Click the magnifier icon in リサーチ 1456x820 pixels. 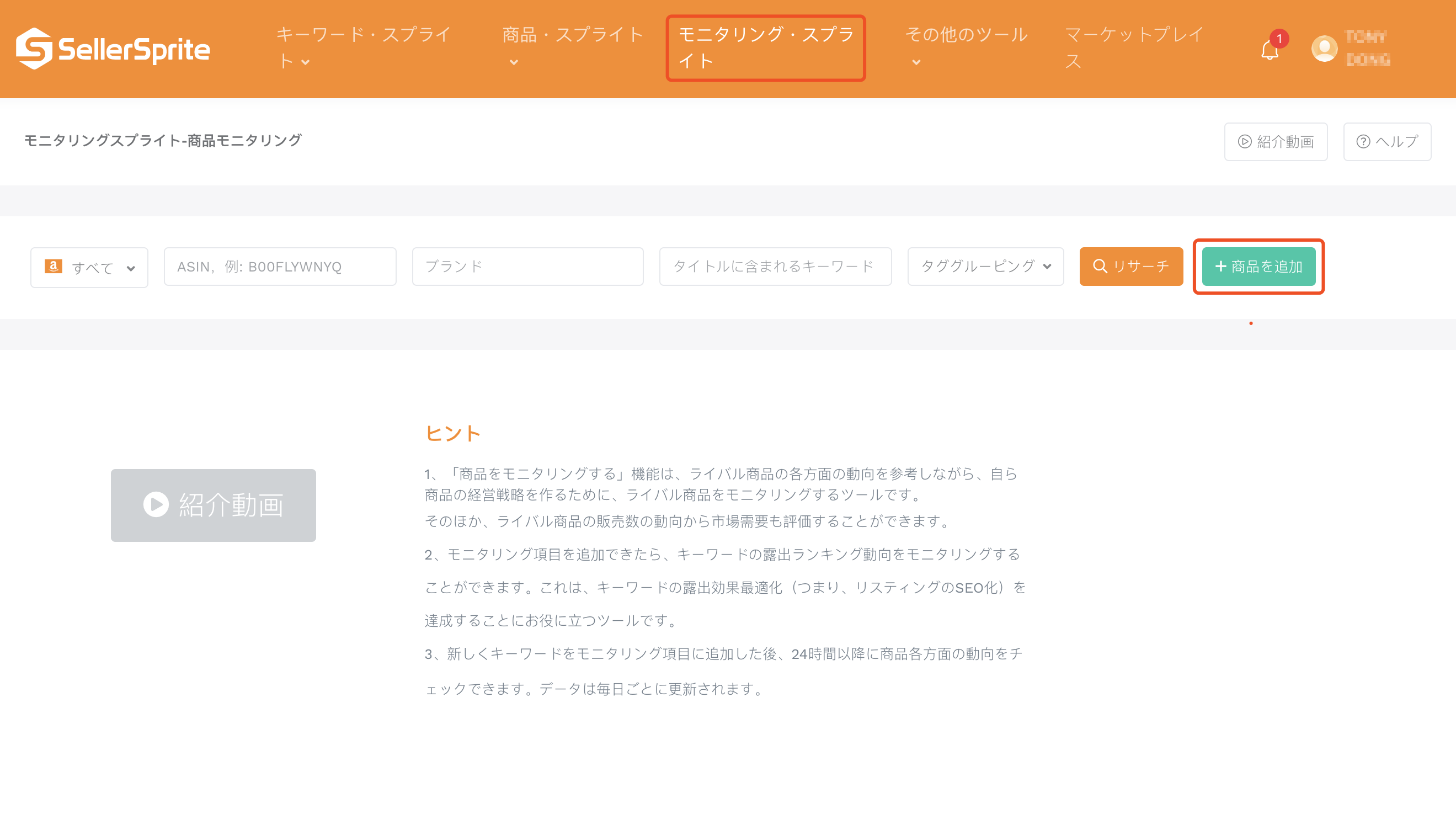(x=1100, y=266)
